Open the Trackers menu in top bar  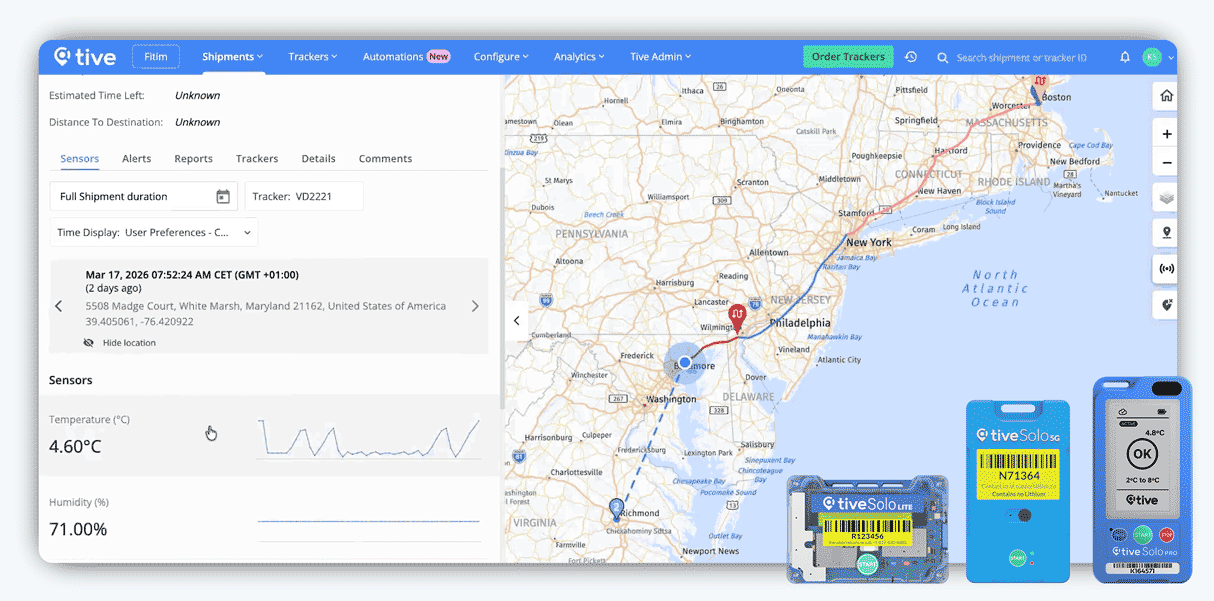[313, 57]
